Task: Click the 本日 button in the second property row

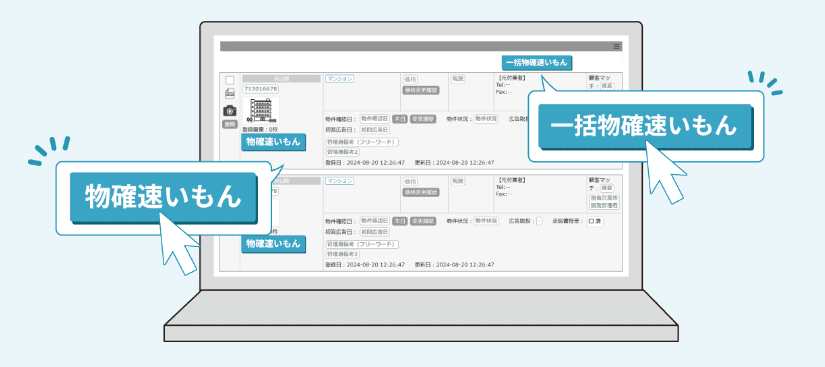Action: tap(400, 221)
